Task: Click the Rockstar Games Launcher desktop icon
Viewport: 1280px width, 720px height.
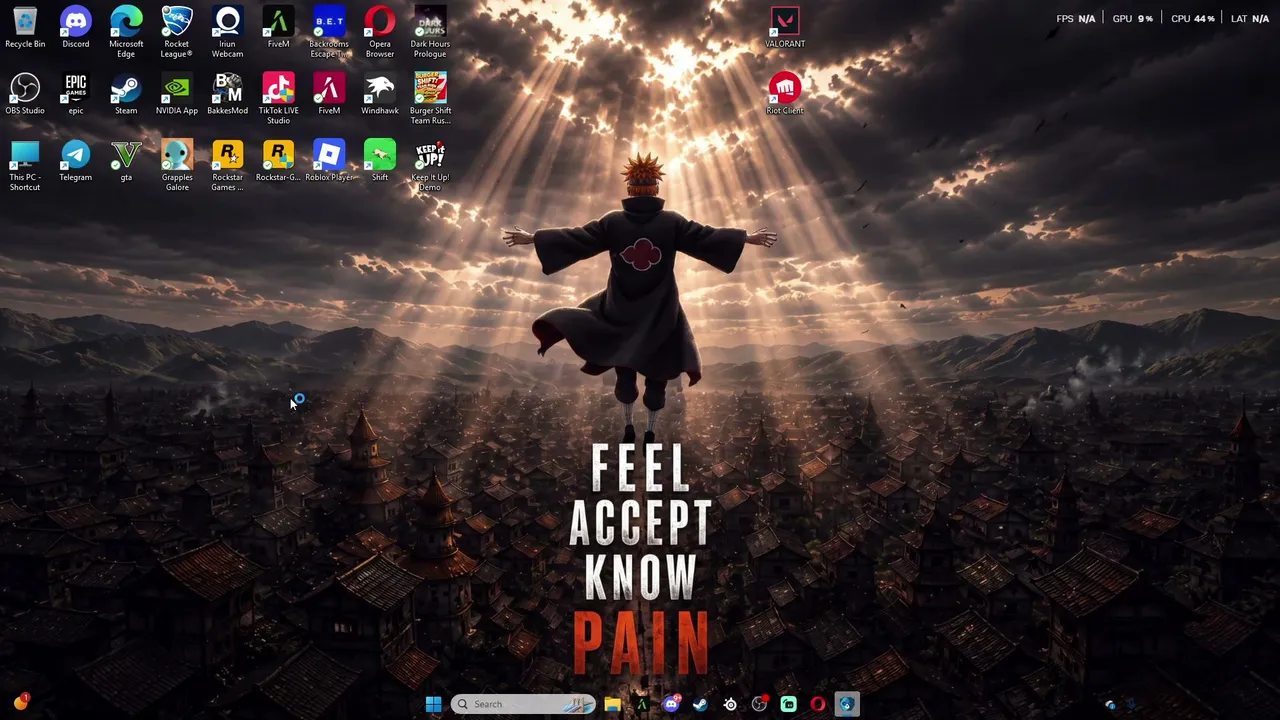Action: (227, 166)
